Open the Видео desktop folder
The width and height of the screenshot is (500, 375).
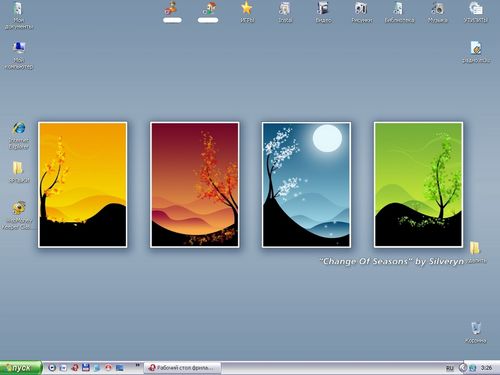coord(323,12)
